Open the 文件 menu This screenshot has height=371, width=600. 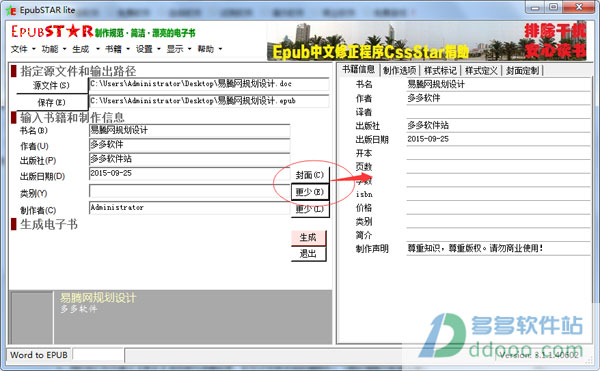point(23,49)
